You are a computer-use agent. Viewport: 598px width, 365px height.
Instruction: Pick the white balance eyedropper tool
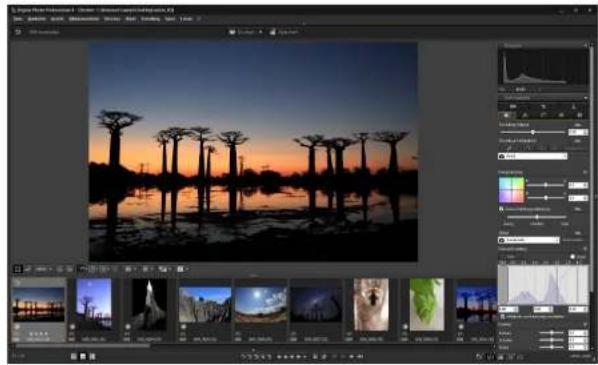tap(508, 148)
